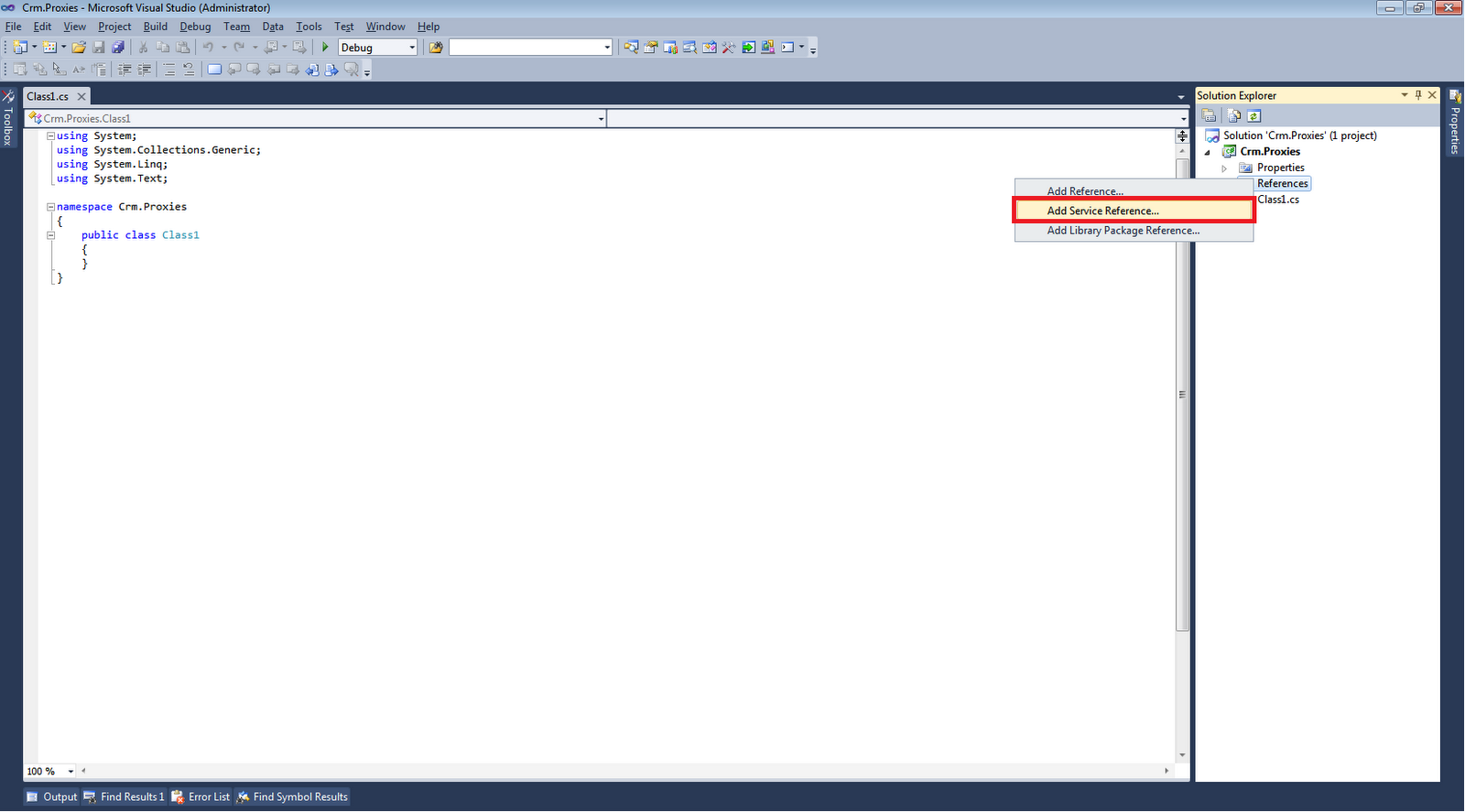1465x812 pixels.
Task: Open the Toolbox side panel
Action: point(8,117)
